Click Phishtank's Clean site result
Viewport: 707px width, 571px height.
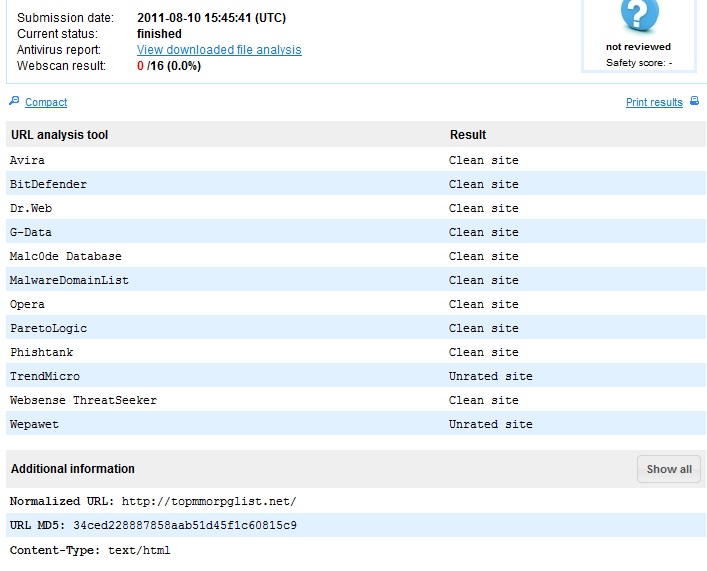pos(483,352)
